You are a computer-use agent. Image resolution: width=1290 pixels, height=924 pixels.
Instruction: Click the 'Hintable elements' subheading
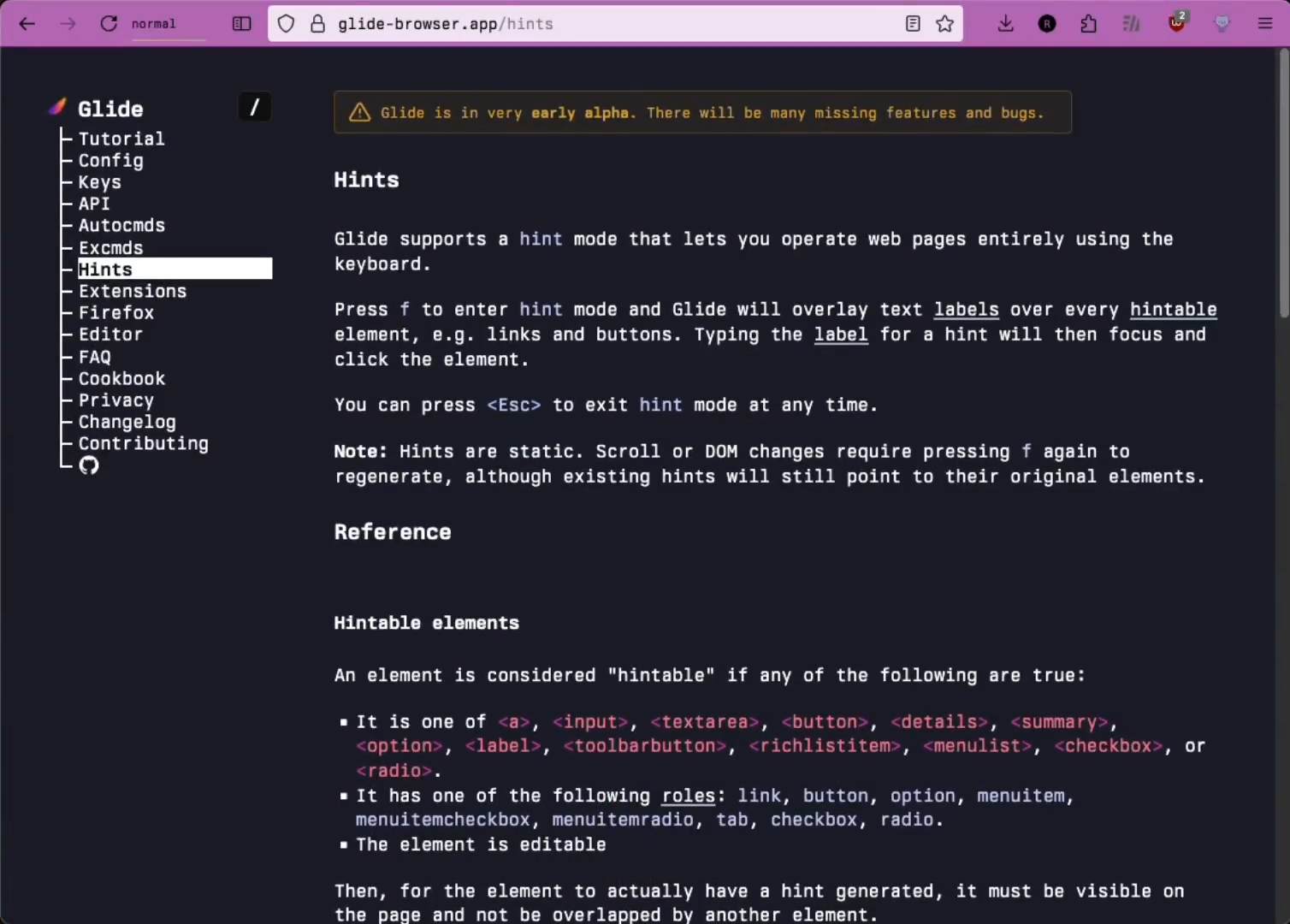(427, 623)
